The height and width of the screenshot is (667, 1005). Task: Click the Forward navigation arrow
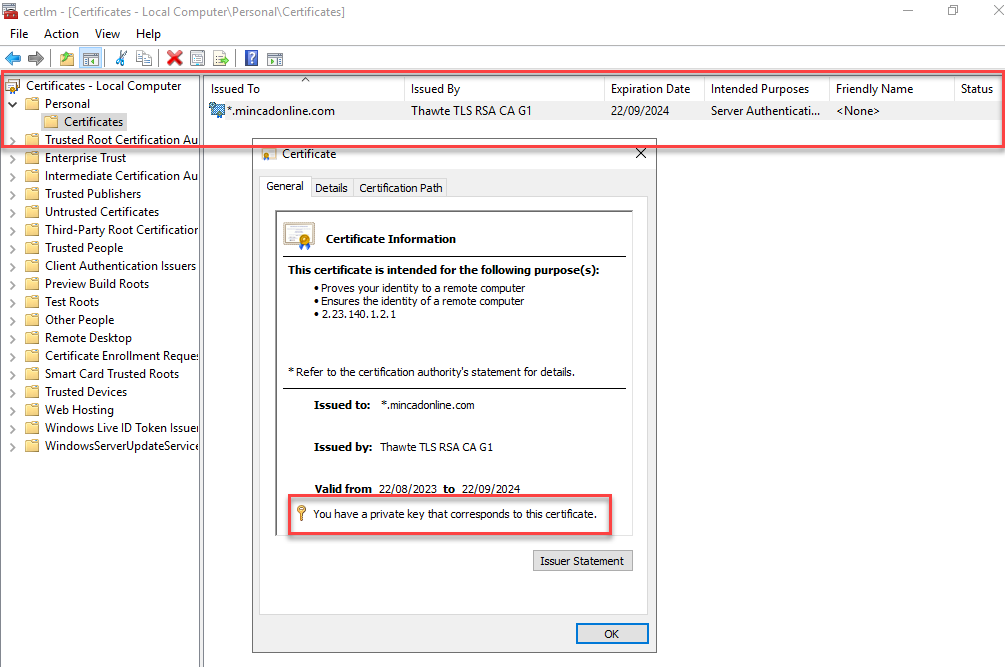click(38, 58)
